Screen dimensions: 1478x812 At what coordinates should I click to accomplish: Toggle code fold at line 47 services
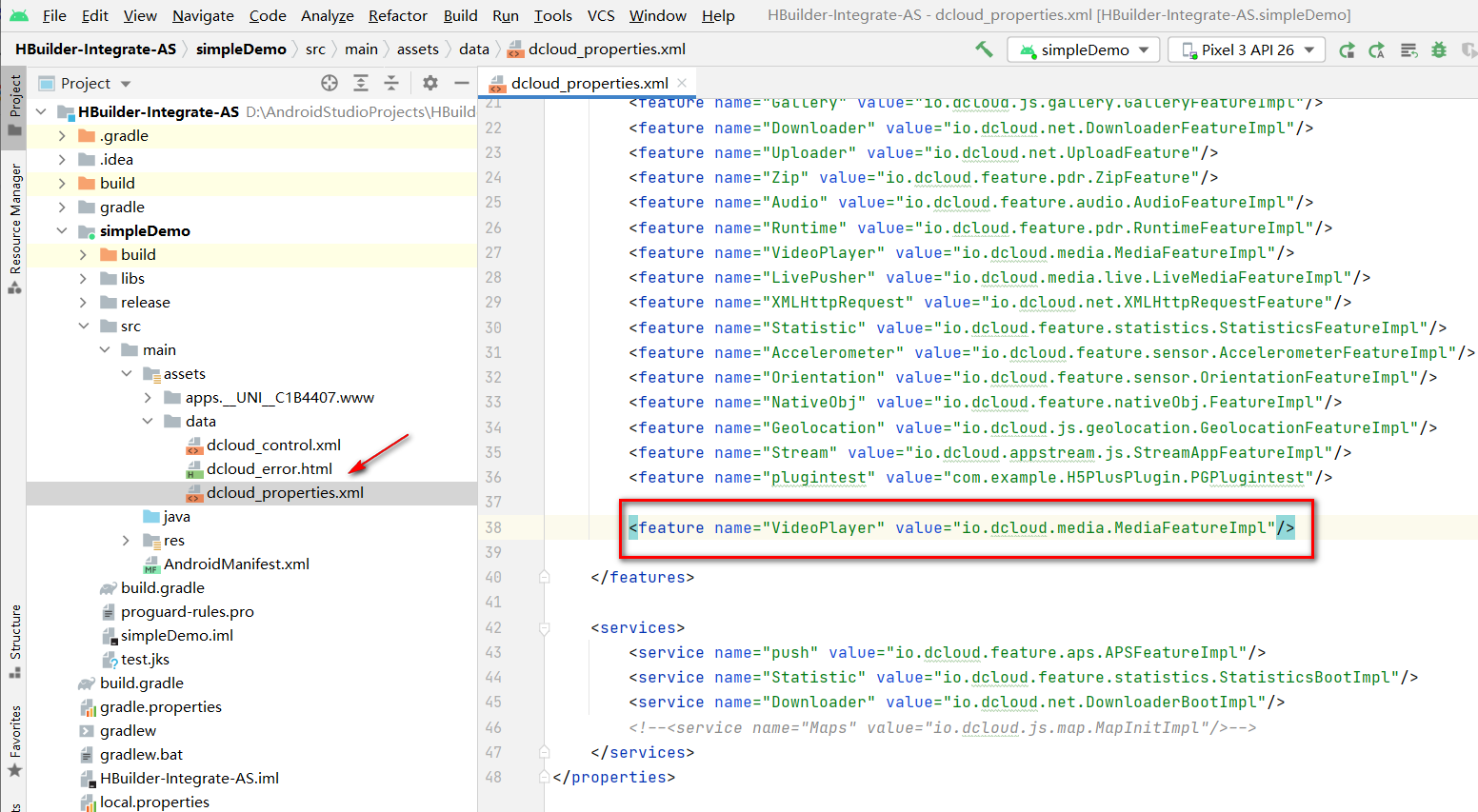pyautogui.click(x=544, y=752)
